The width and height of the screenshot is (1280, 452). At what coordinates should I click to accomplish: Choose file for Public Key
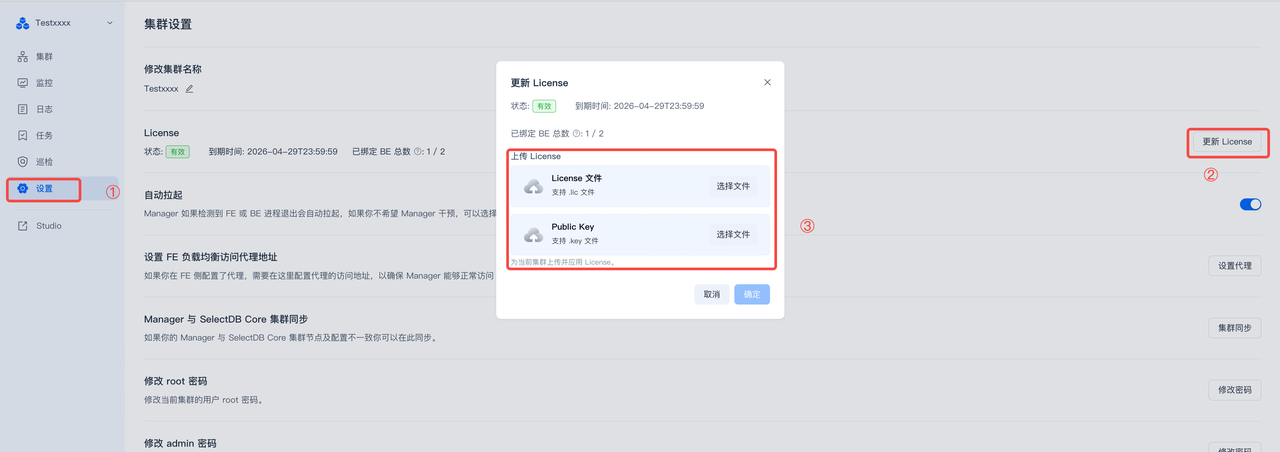[732, 234]
